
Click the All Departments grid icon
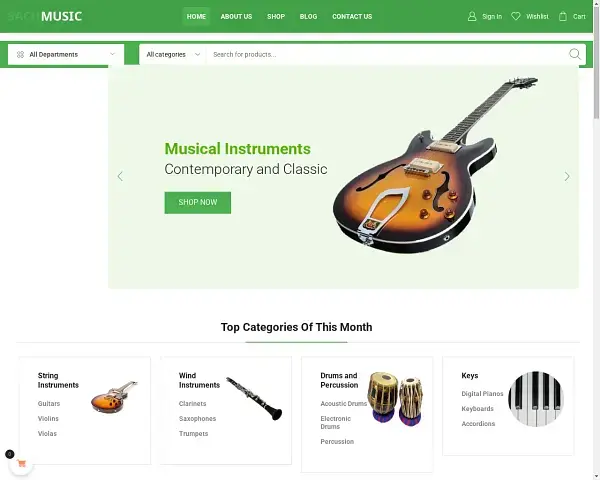click(x=20, y=54)
